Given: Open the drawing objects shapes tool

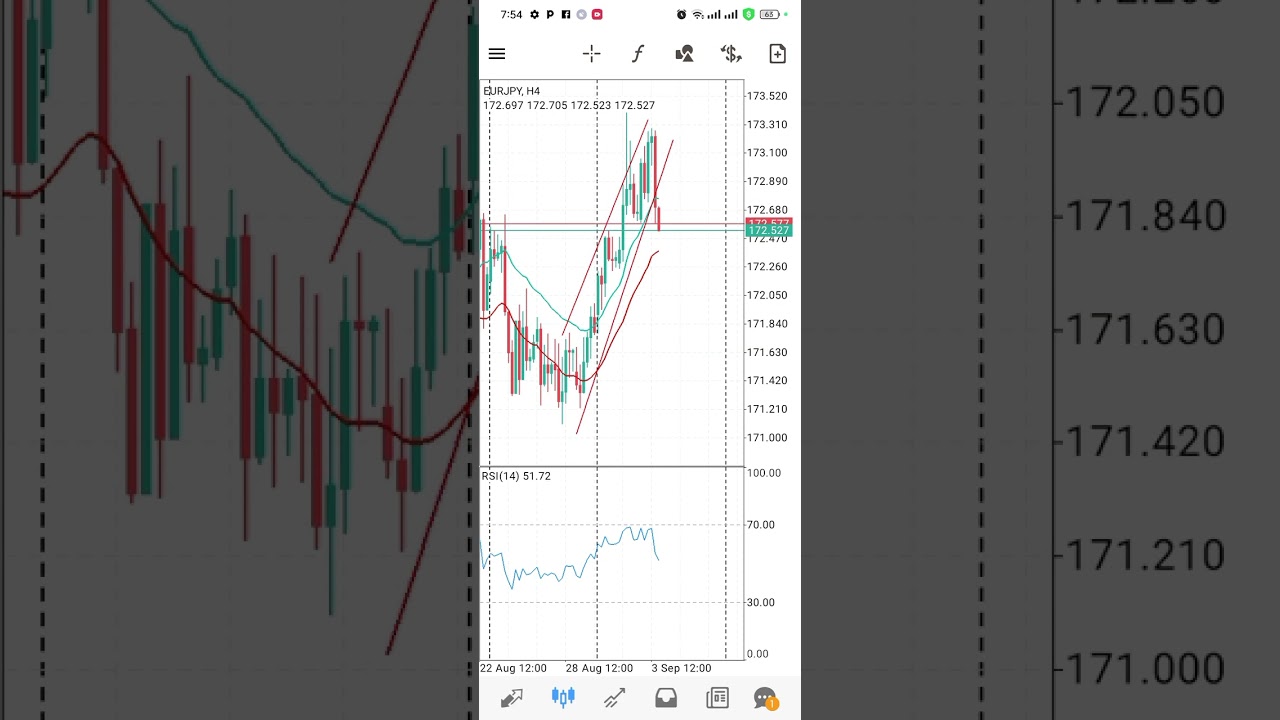Looking at the screenshot, I should 684,54.
